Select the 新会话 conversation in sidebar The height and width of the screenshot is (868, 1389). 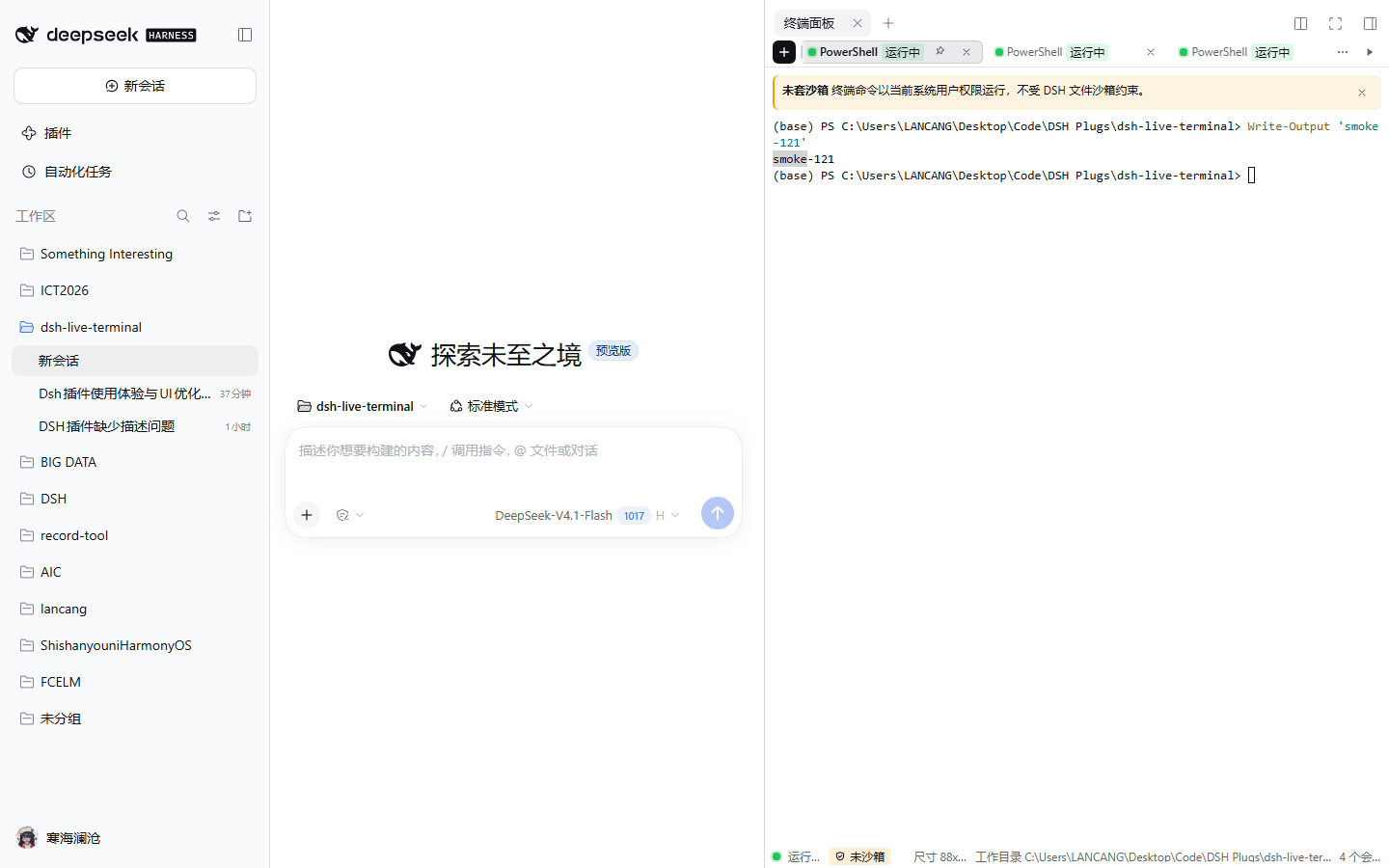pos(135,361)
